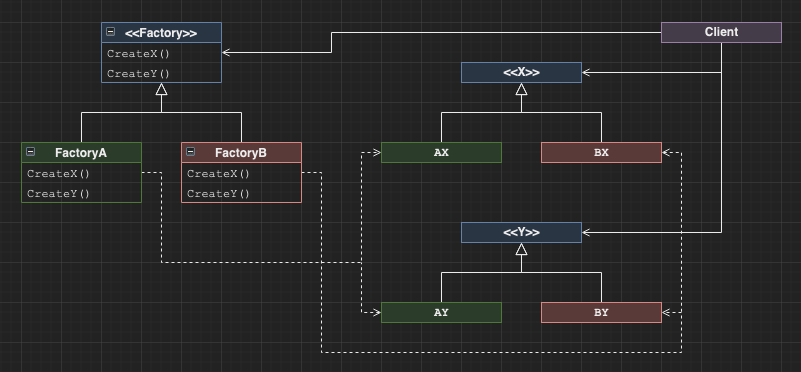The height and width of the screenshot is (372, 801).
Task: Select CreateX() method in FactoryA
Action: point(81,173)
